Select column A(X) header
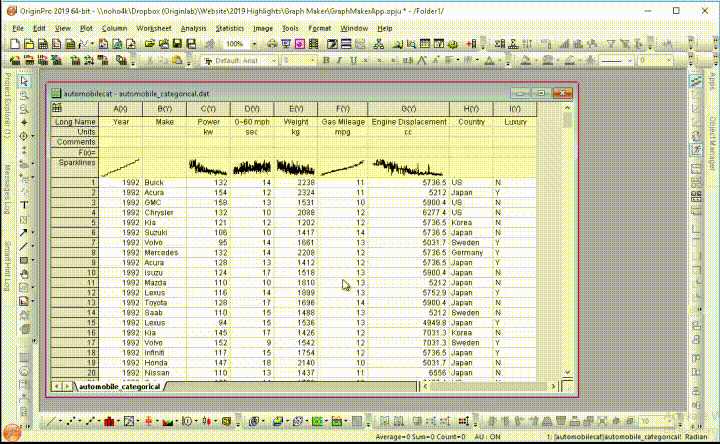 tap(120, 109)
